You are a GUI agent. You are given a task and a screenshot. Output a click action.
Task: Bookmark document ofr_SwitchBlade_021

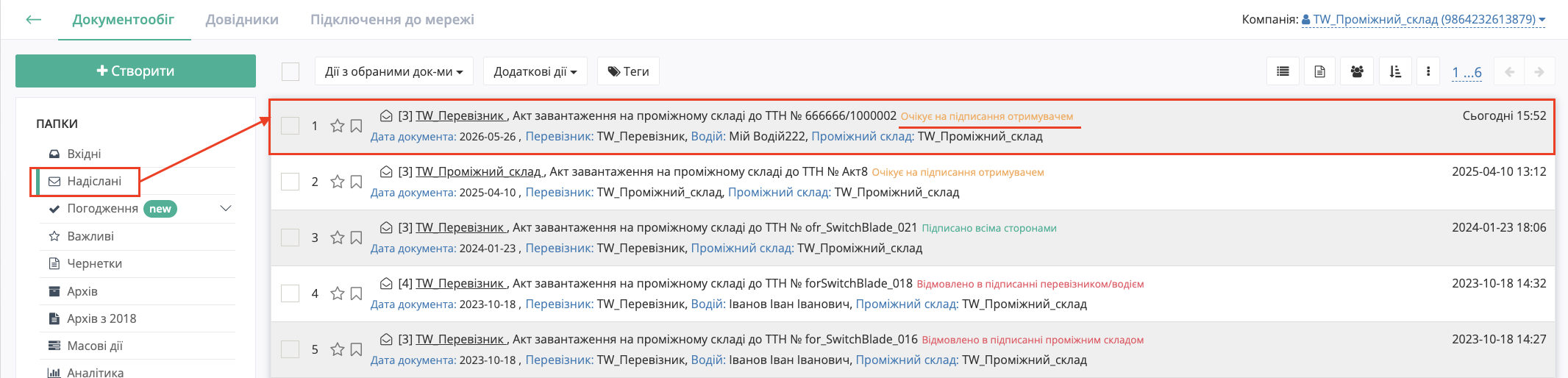356,238
